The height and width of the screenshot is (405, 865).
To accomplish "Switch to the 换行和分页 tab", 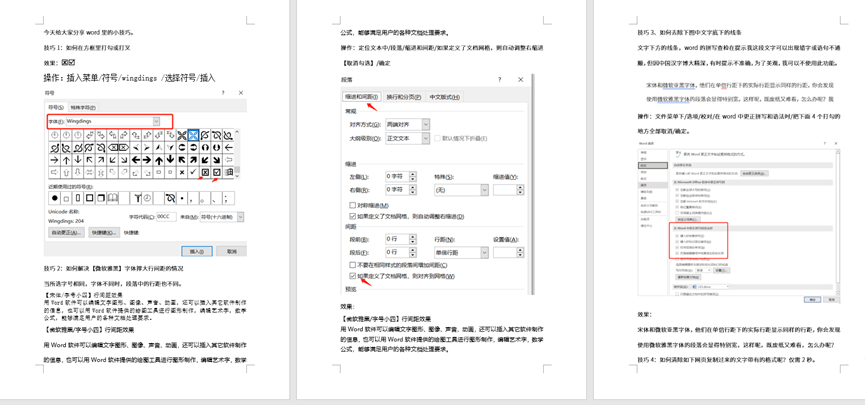I will click(x=403, y=97).
